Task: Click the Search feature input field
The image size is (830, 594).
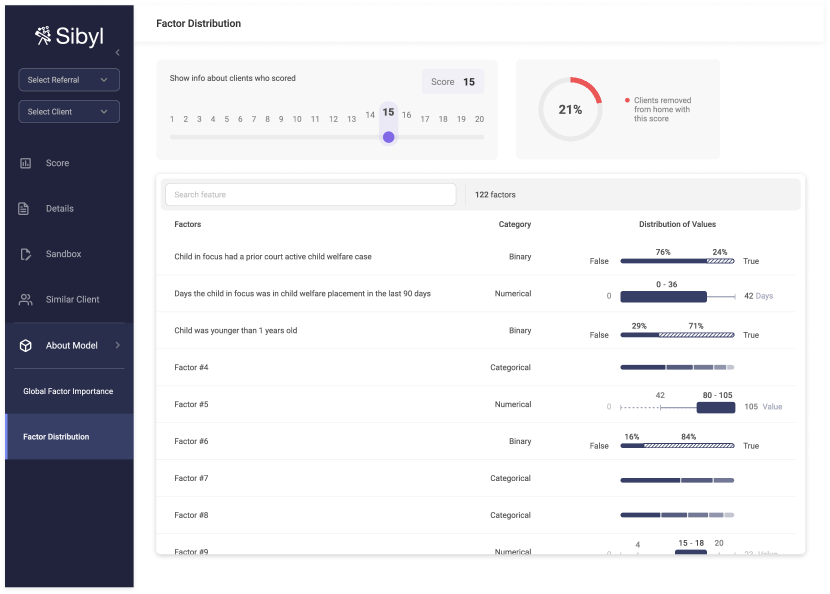Action: pyautogui.click(x=310, y=195)
